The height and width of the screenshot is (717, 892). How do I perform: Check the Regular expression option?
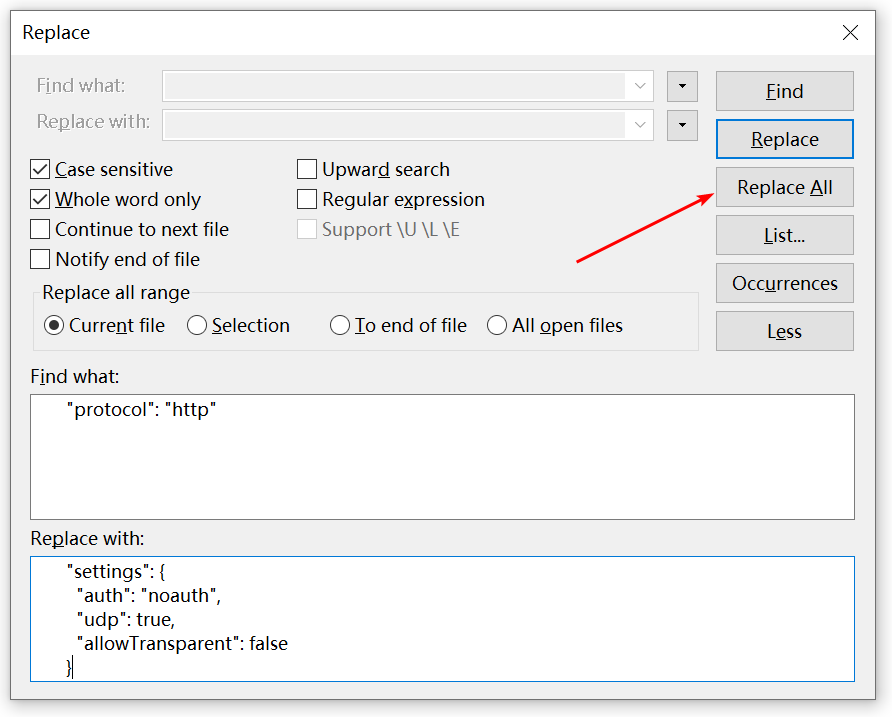click(307, 200)
